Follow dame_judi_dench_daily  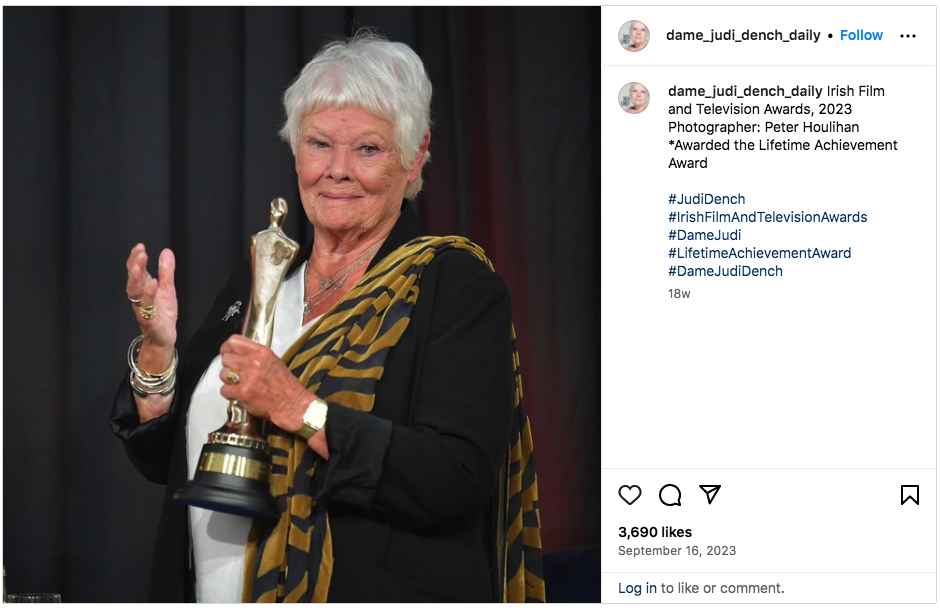[861, 35]
